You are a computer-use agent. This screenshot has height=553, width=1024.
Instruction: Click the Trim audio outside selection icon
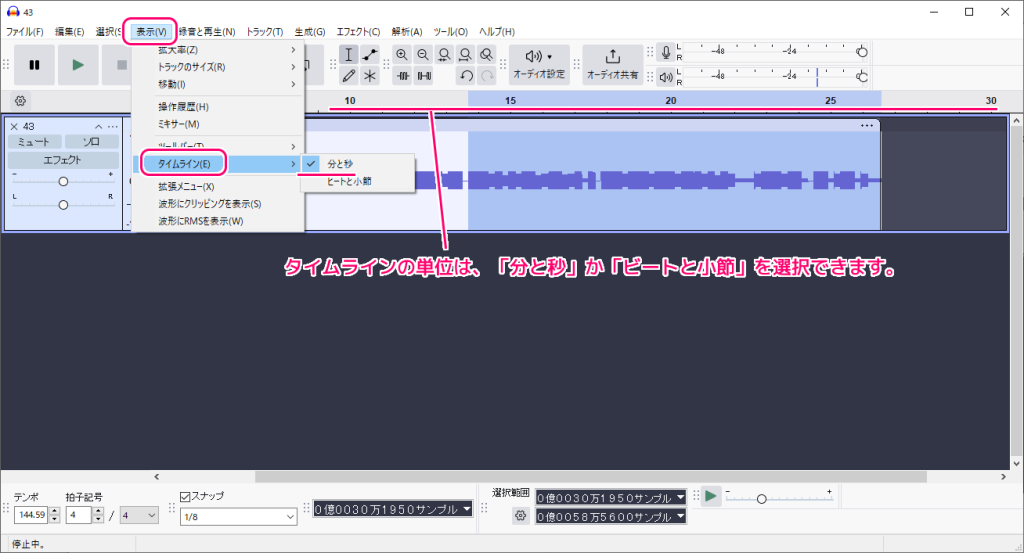[402, 76]
